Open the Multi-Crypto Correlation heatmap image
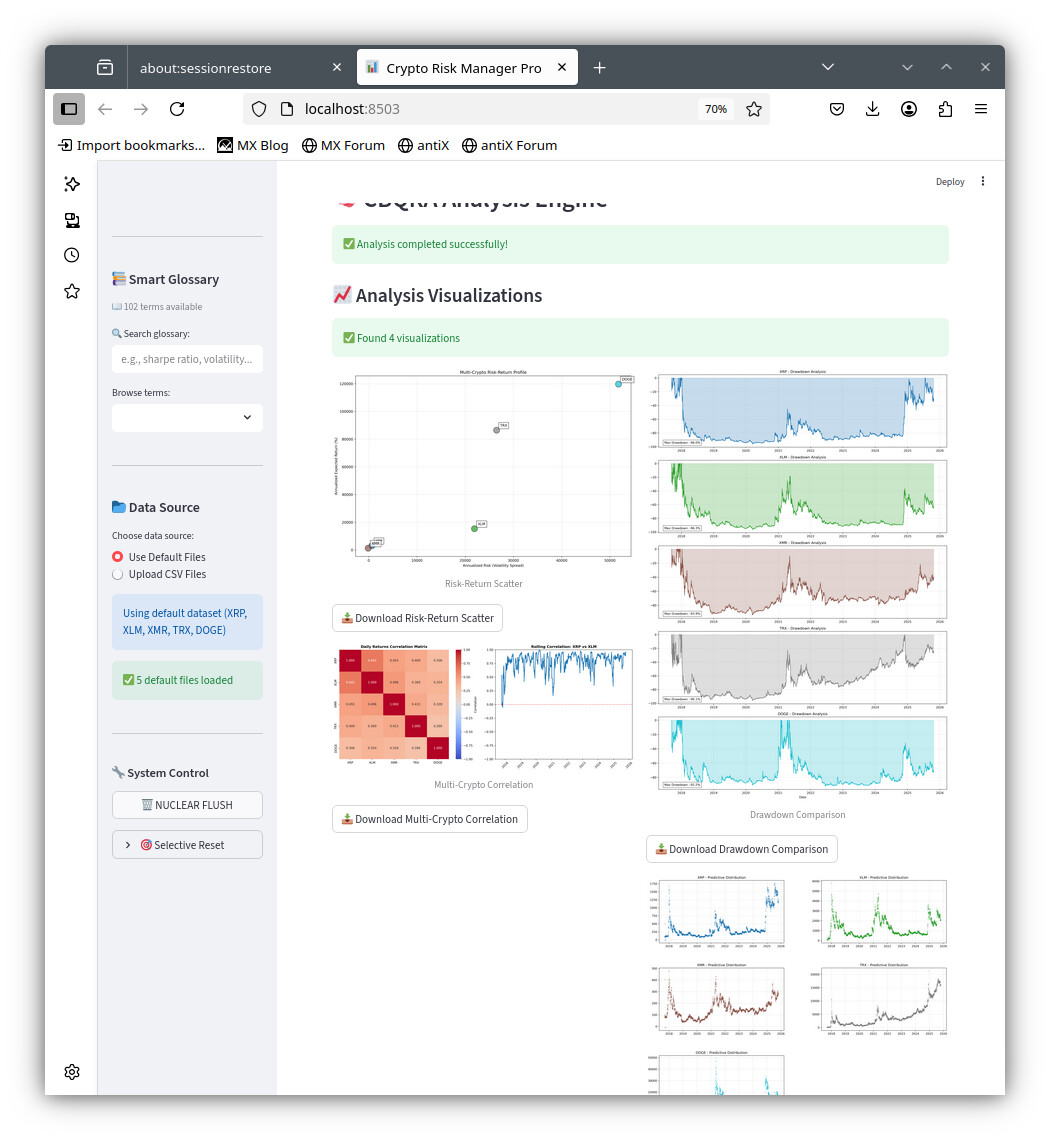1050x1140 pixels. tap(484, 705)
